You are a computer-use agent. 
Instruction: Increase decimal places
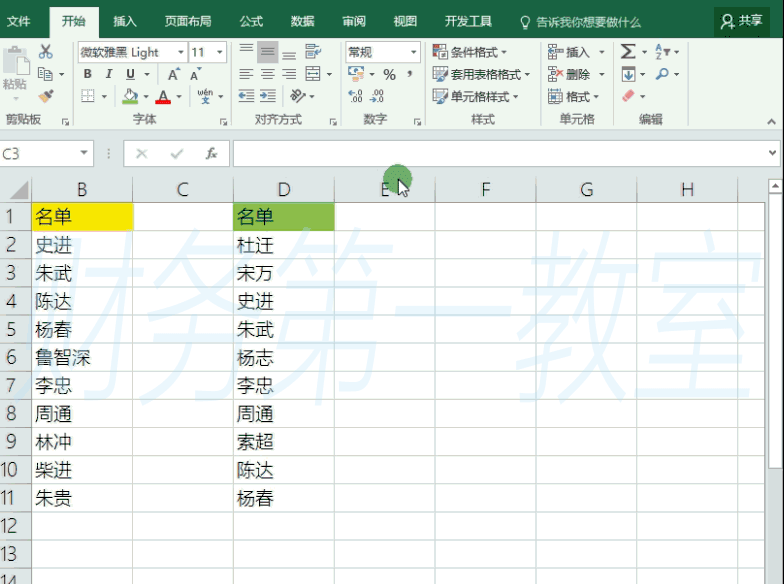[x=356, y=96]
